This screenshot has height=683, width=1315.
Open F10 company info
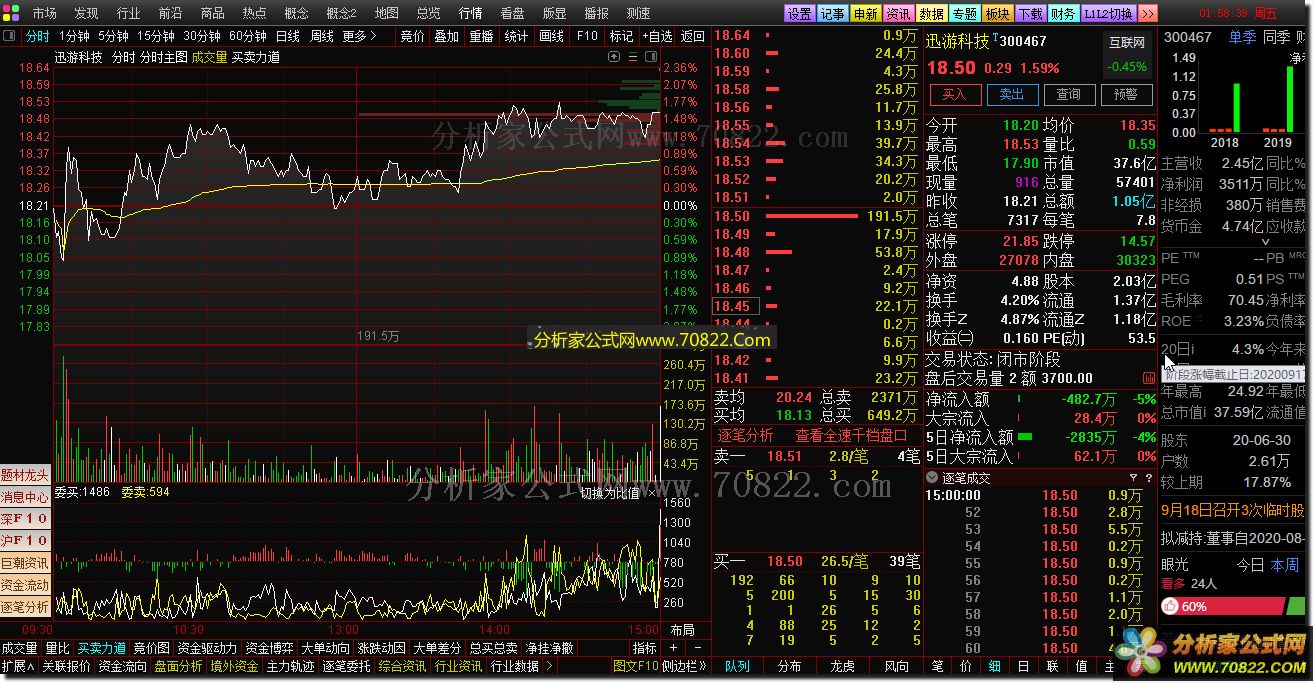[587, 36]
